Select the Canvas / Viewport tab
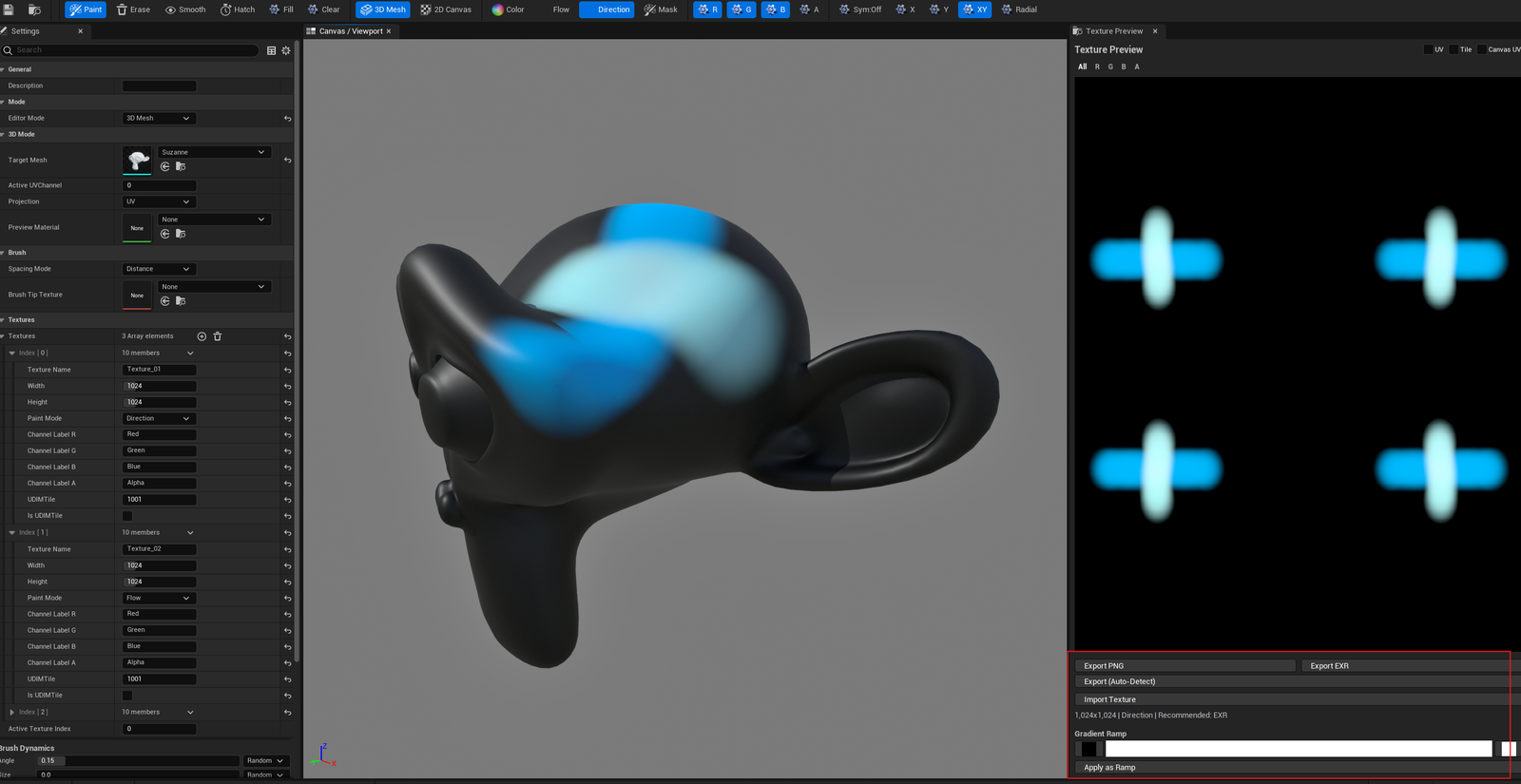Viewport: 1521px width, 784px height. 350,31
